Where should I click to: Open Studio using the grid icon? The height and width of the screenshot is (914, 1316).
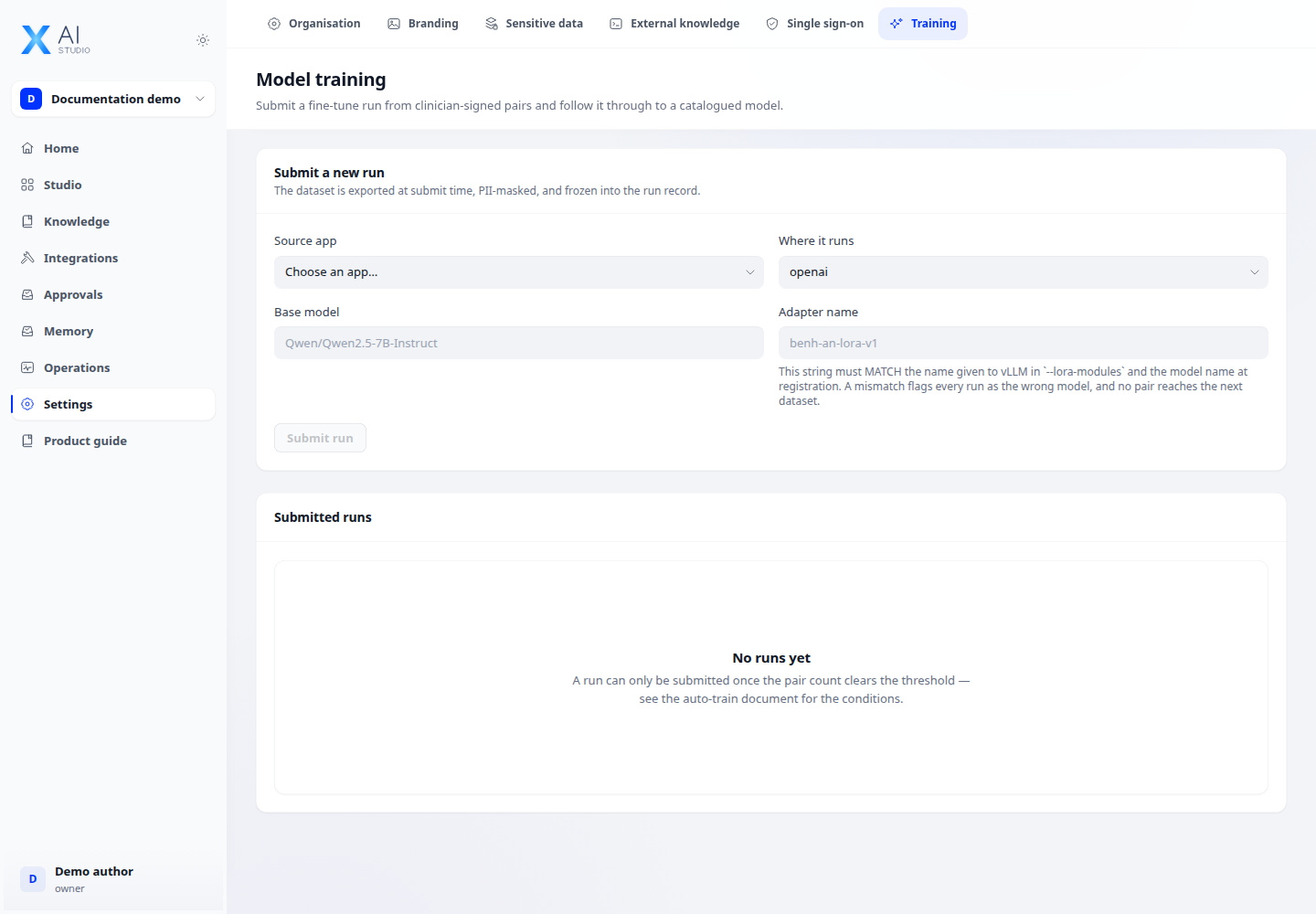[x=27, y=185]
